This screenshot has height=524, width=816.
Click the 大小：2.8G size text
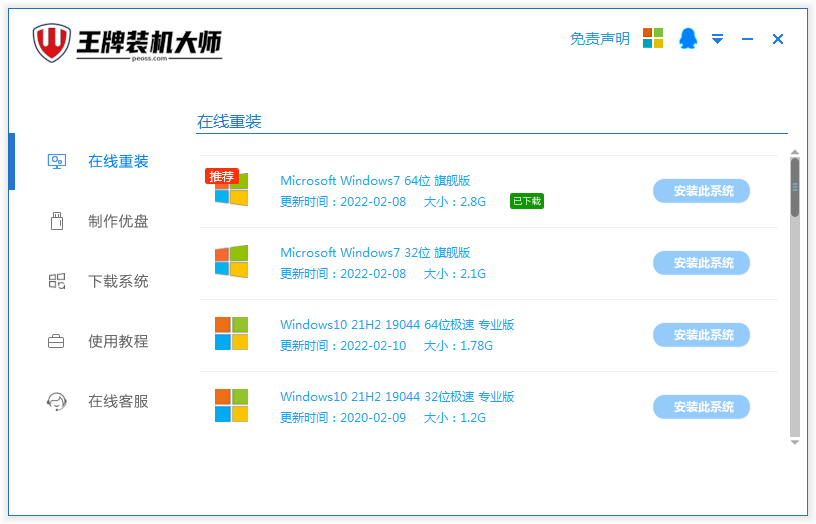[x=455, y=202]
